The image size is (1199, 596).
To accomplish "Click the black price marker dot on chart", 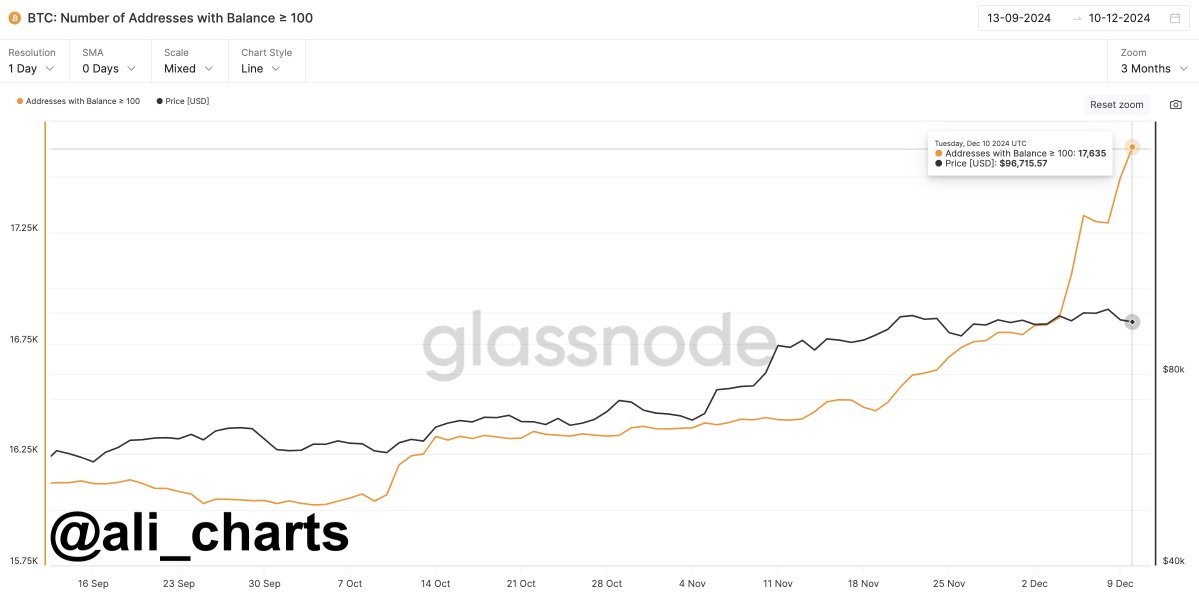I will (x=1132, y=322).
